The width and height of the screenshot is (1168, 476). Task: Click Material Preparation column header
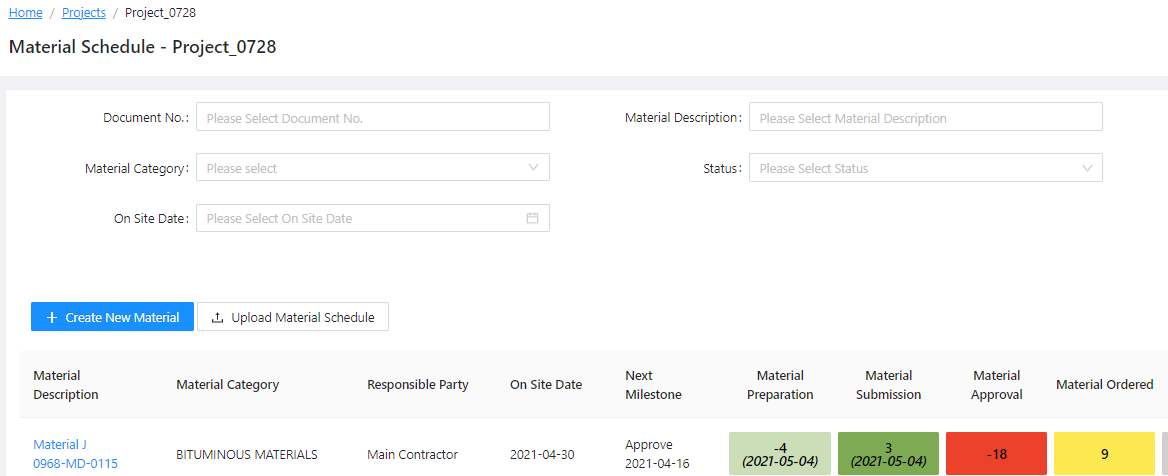click(x=780, y=384)
